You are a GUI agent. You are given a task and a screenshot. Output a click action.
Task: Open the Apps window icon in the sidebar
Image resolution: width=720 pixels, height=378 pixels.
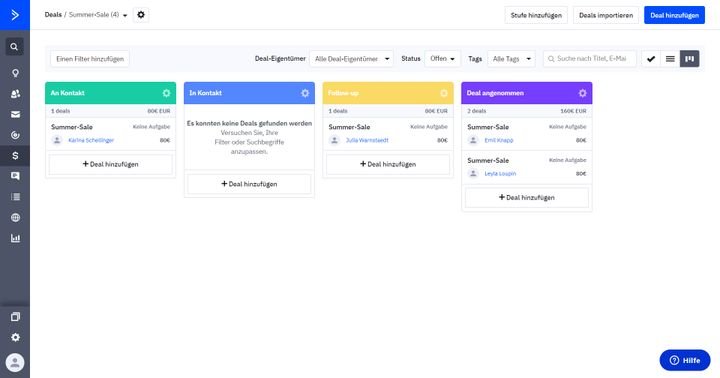coord(15,317)
